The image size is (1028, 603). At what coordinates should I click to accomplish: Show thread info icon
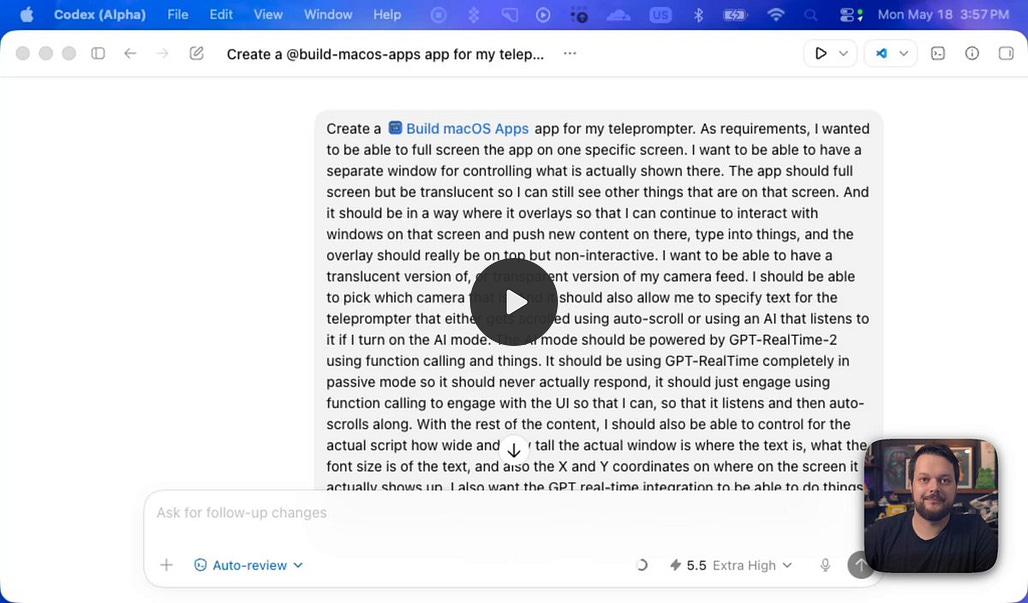point(972,54)
